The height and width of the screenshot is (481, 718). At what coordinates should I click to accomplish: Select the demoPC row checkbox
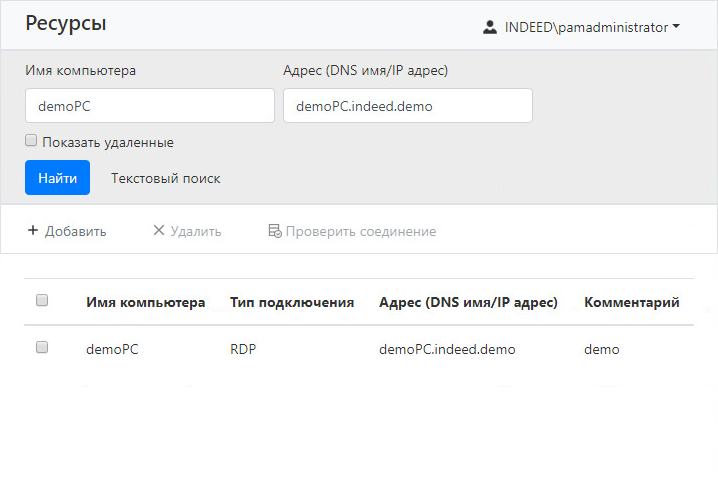[42, 348]
